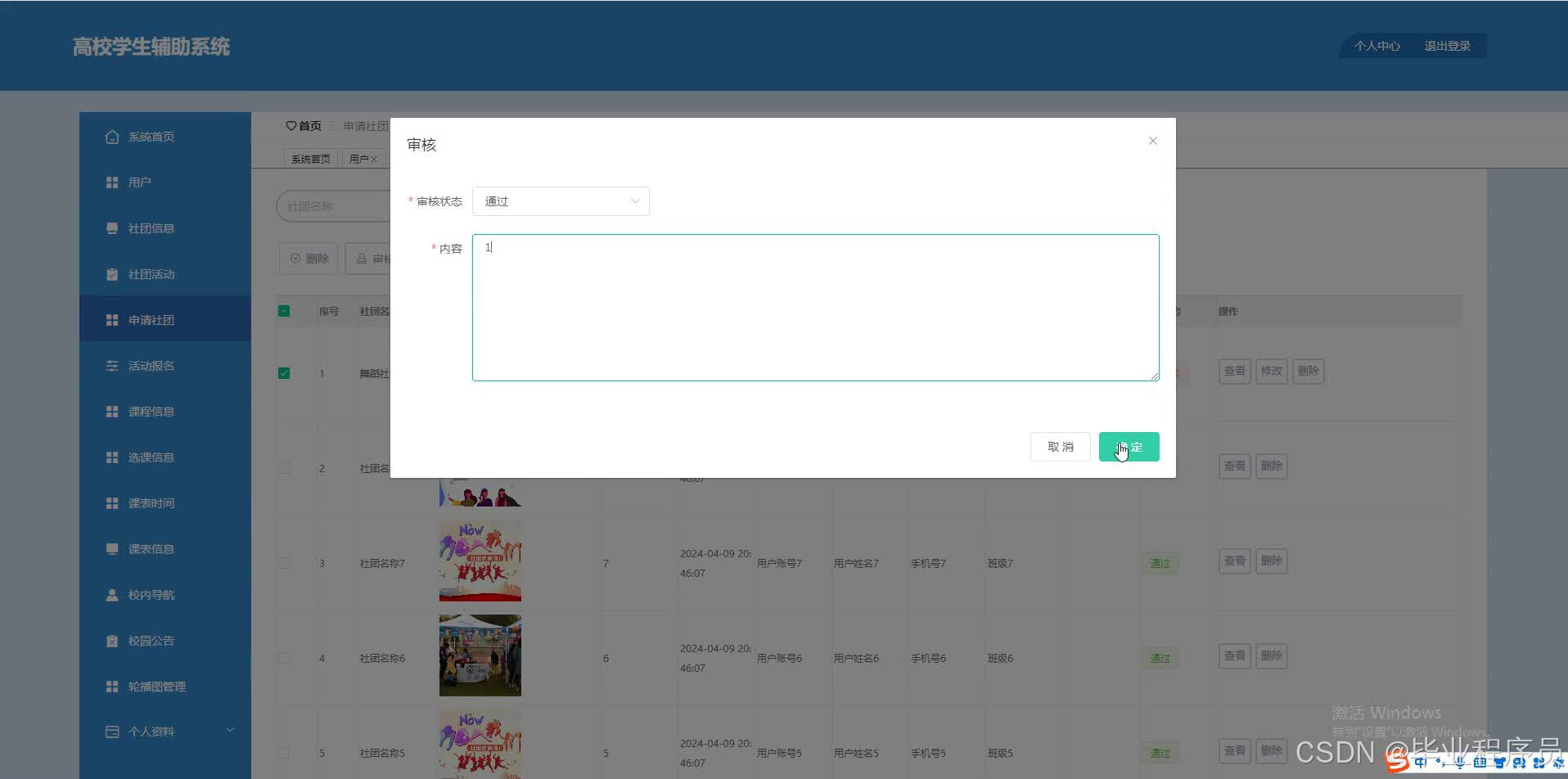Click the sliders icon beside 活动报名
Image resolution: width=1568 pixels, height=779 pixels.
tap(112, 366)
